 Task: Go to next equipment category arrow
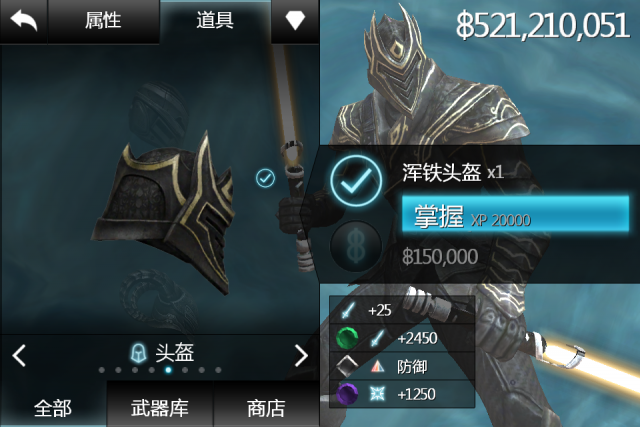(x=301, y=355)
